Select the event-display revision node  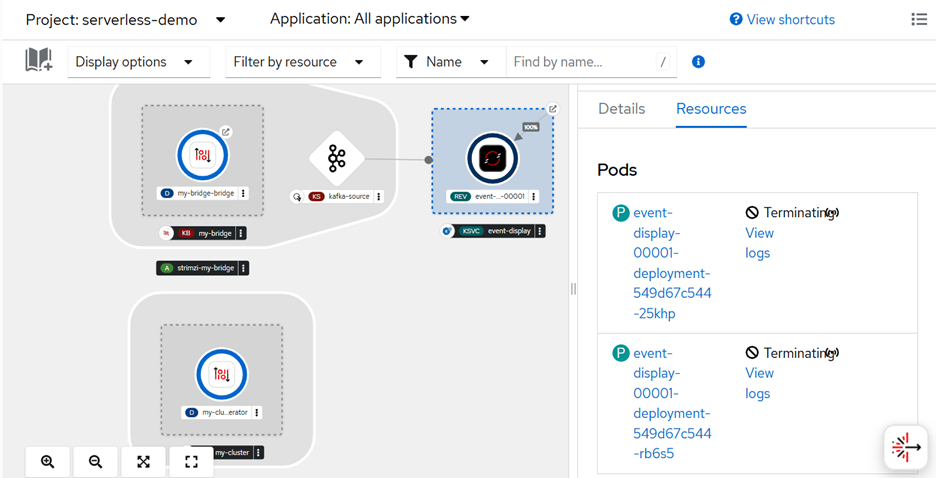pyautogui.click(x=491, y=158)
